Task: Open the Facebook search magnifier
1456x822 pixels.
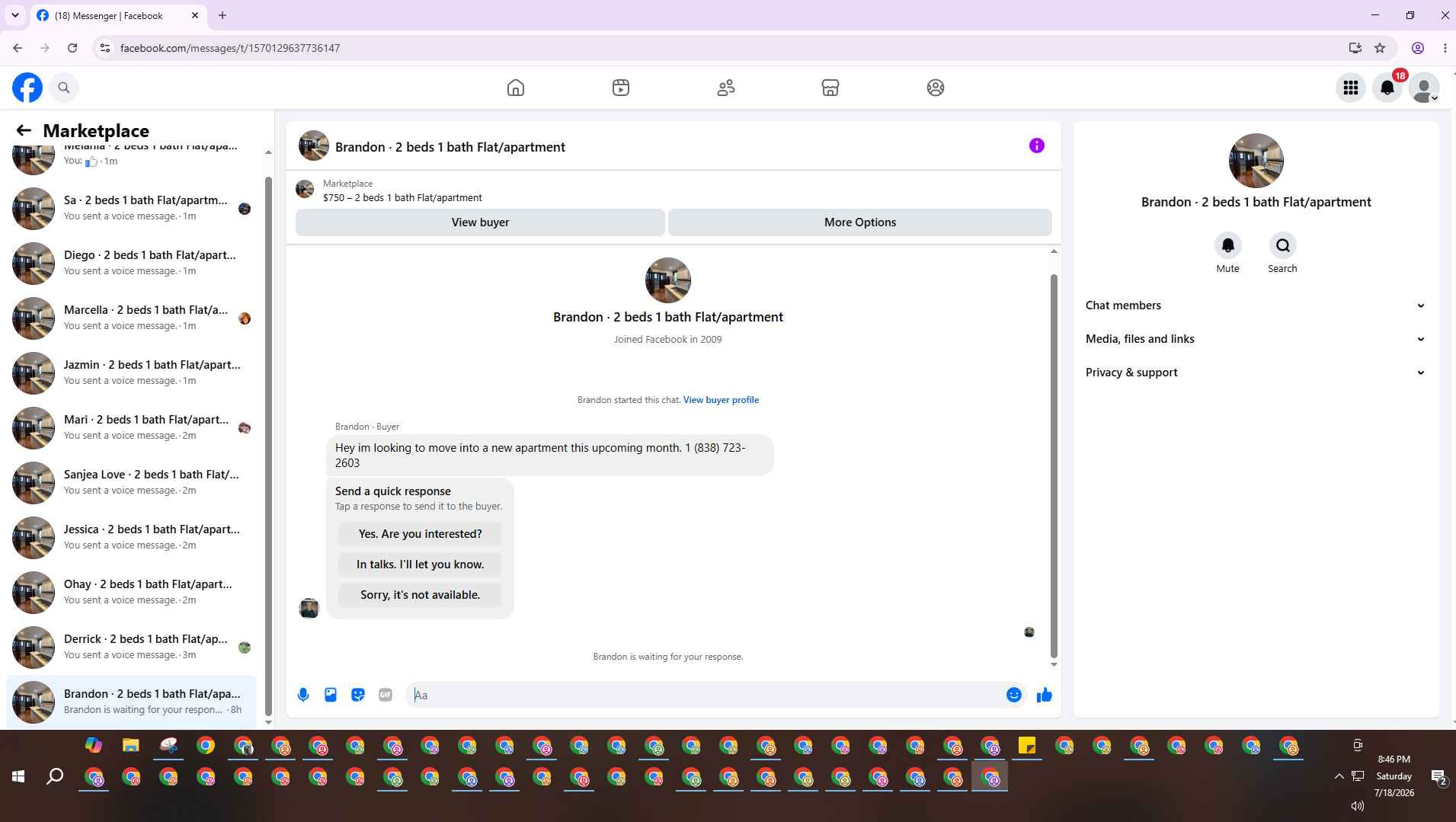Action: tap(64, 88)
